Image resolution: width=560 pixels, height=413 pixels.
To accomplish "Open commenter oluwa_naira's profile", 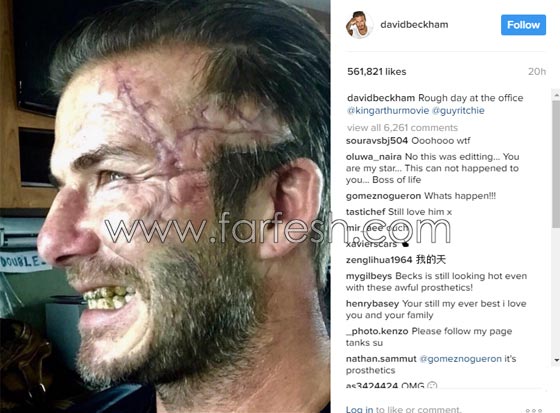I will 374,157.
